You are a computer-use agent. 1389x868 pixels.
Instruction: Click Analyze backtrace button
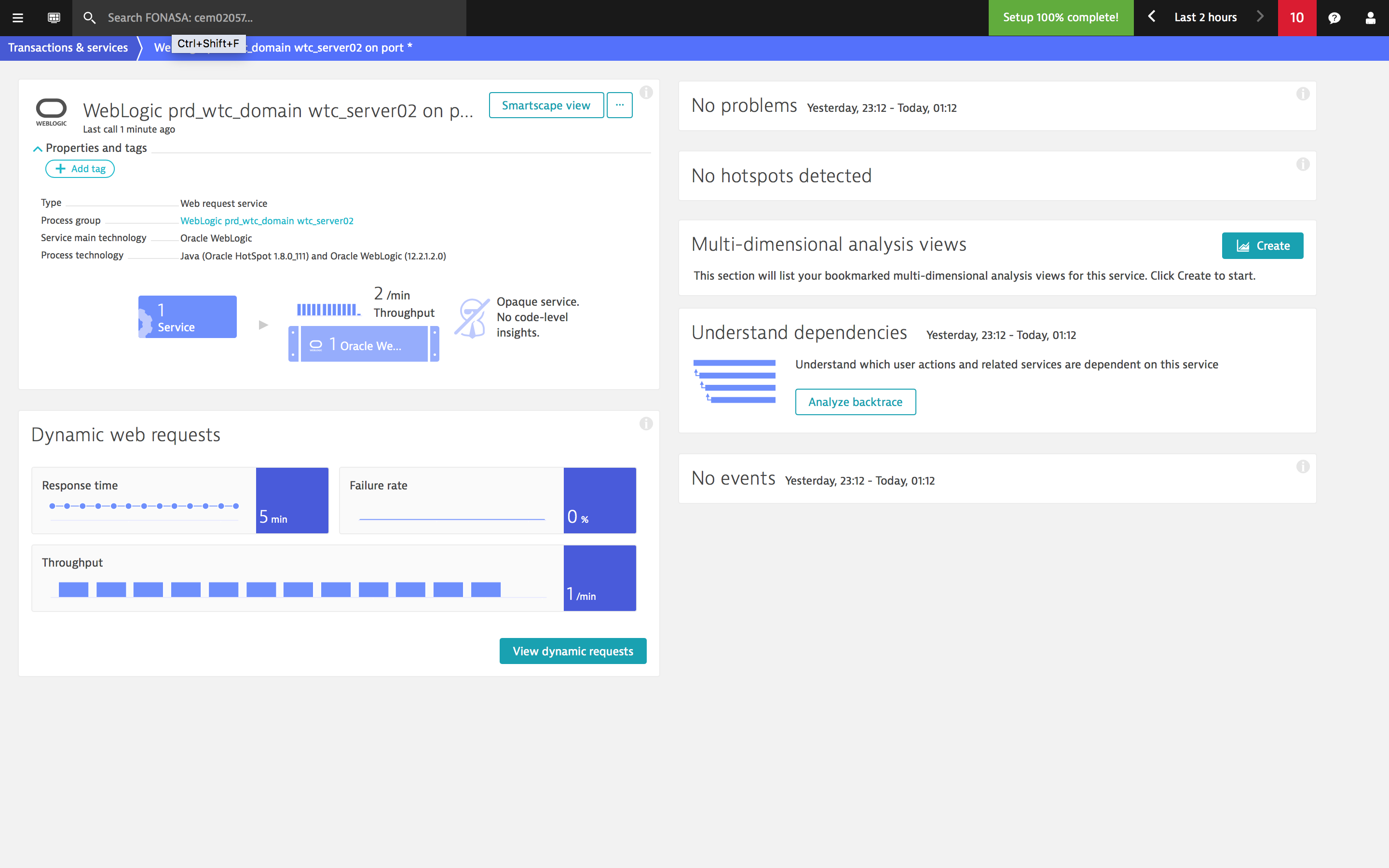855,402
